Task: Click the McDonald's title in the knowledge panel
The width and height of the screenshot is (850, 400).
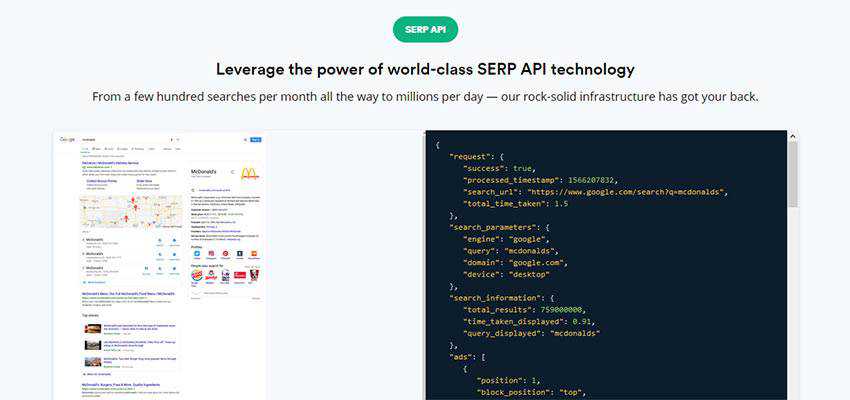Action: click(x=205, y=171)
